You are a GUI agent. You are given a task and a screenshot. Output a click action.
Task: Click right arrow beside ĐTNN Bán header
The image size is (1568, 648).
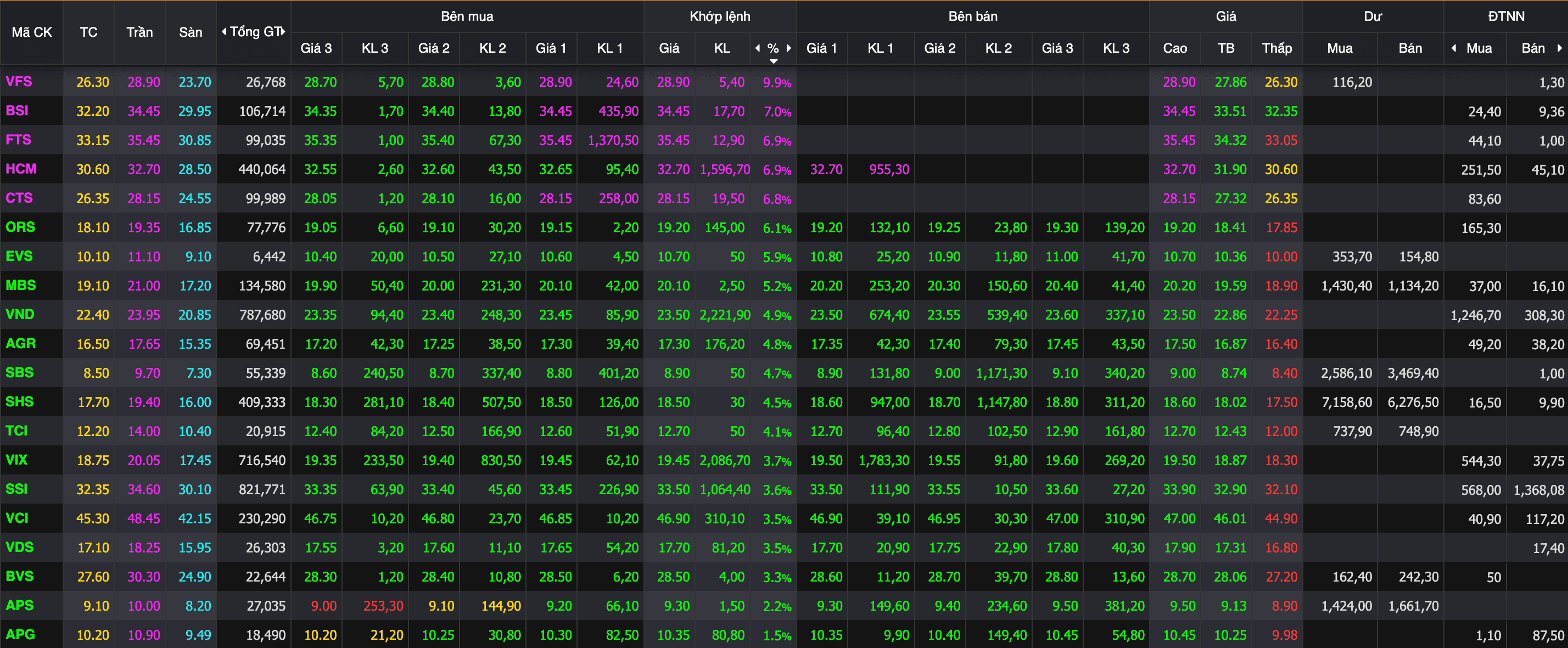1559,48
